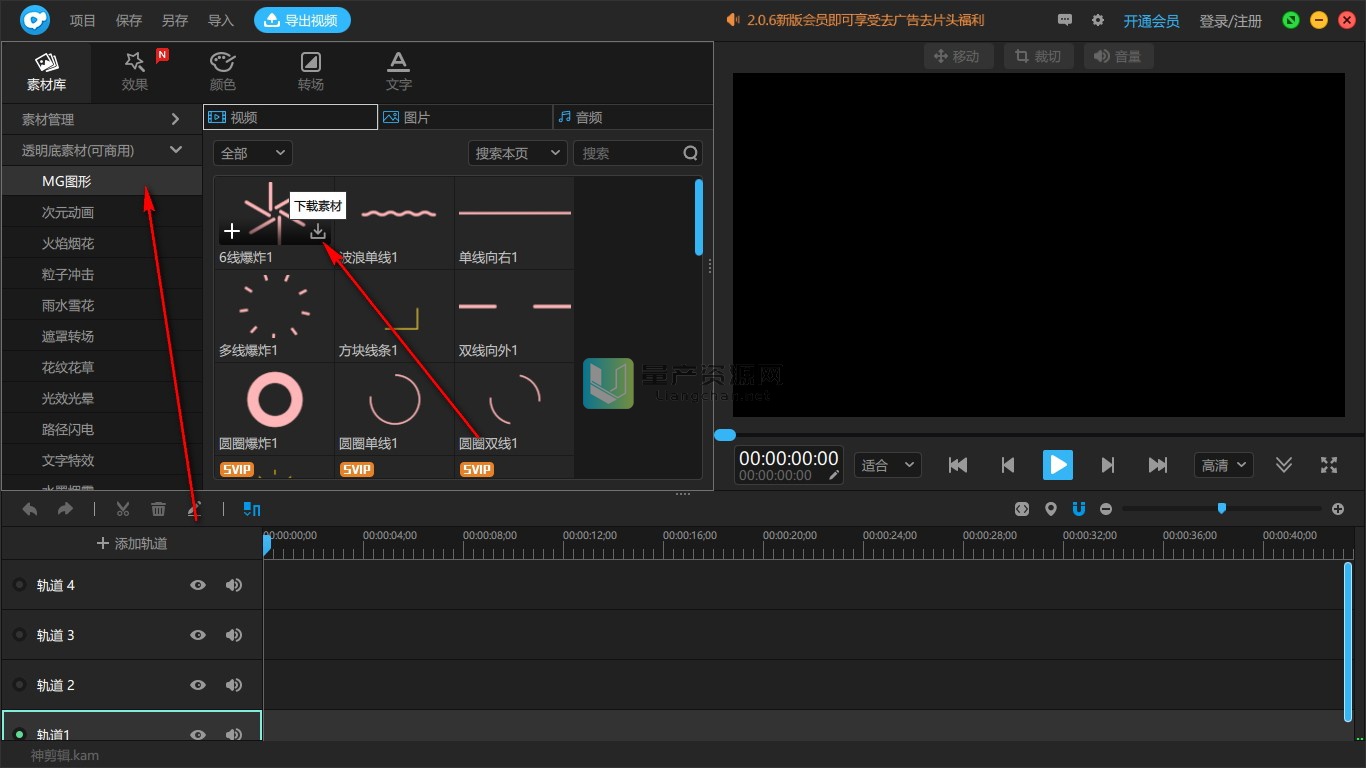Open the 项目 project menu
This screenshot has width=1366, height=768.
[x=83, y=20]
